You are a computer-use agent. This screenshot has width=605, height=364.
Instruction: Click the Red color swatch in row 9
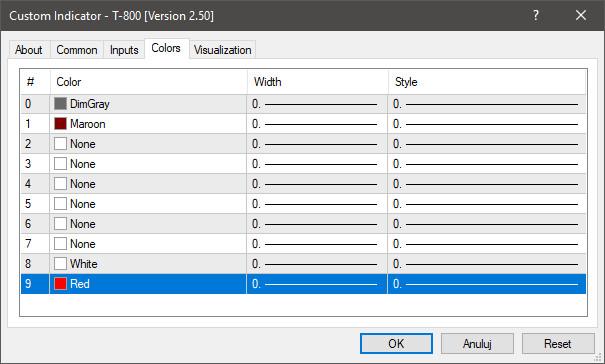pos(60,284)
